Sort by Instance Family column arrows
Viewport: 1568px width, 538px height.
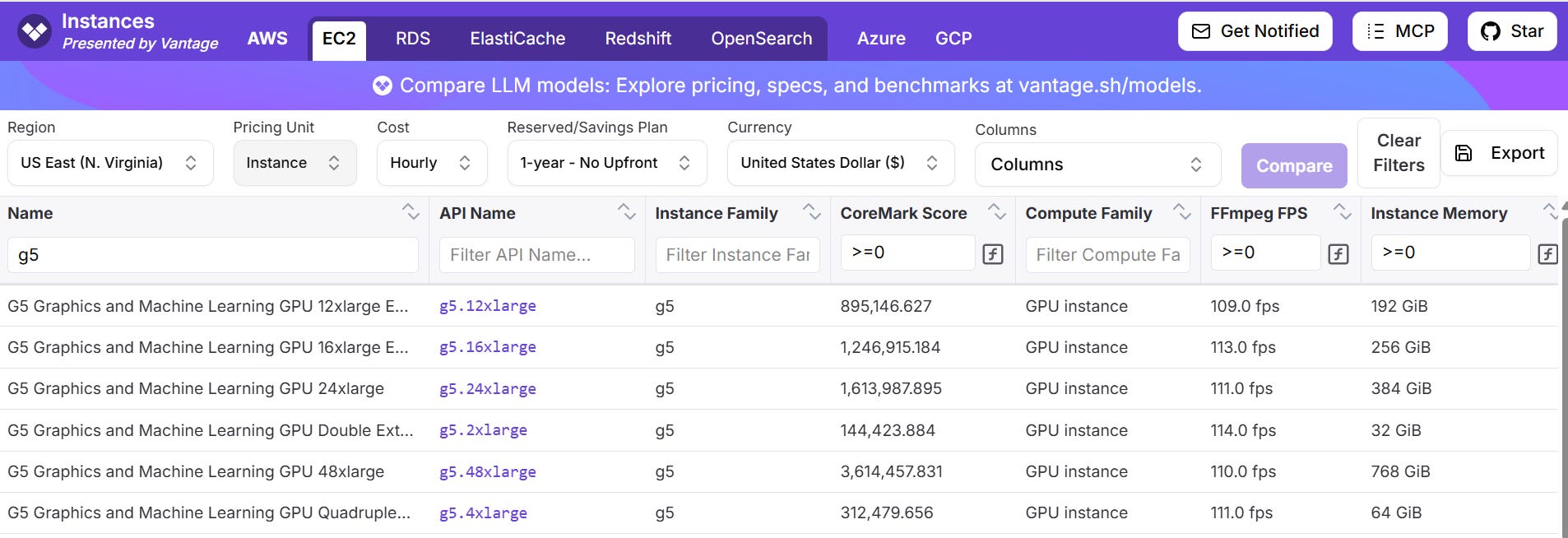click(x=812, y=212)
